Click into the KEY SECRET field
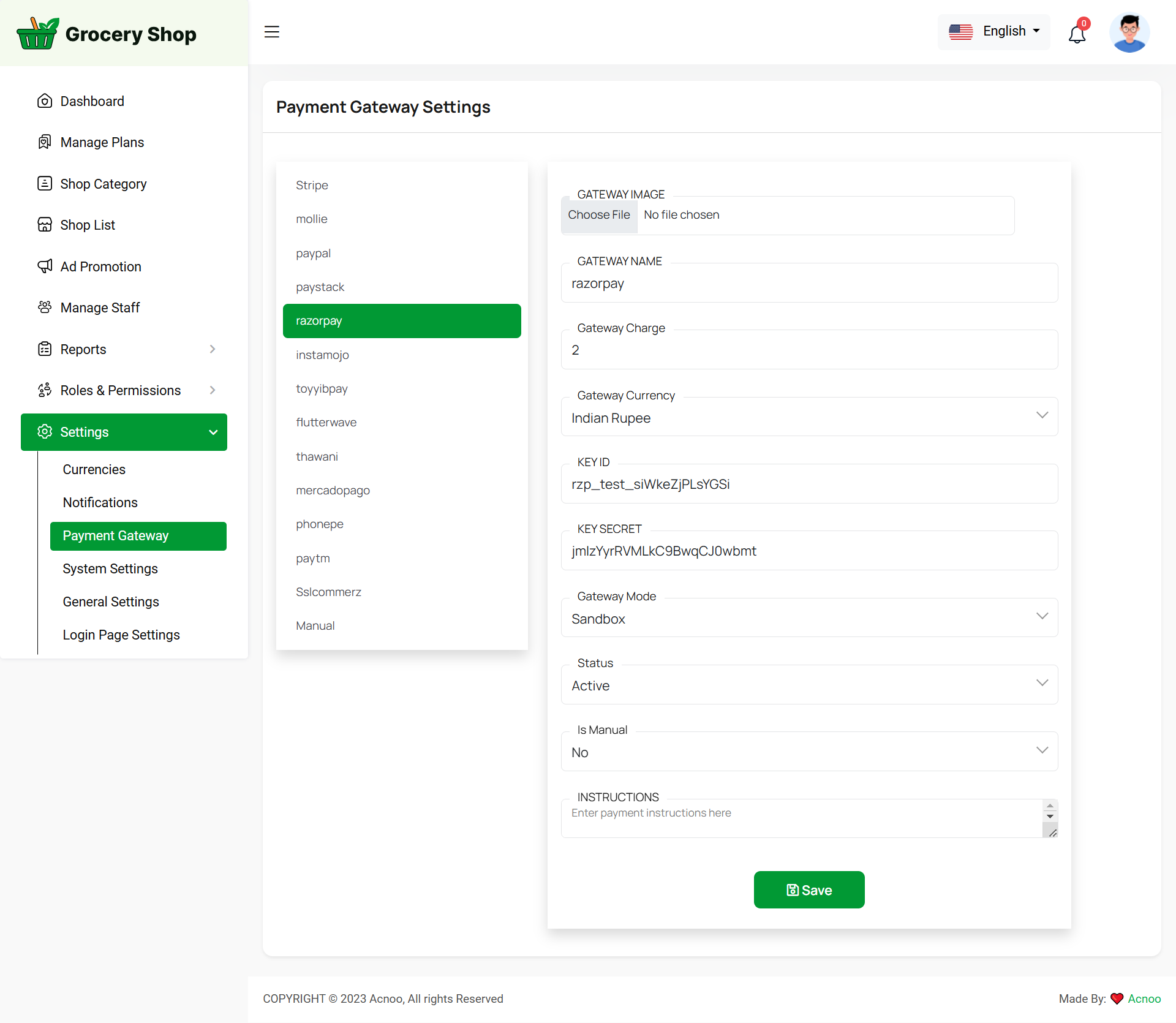1176x1023 pixels. pyautogui.click(x=809, y=551)
